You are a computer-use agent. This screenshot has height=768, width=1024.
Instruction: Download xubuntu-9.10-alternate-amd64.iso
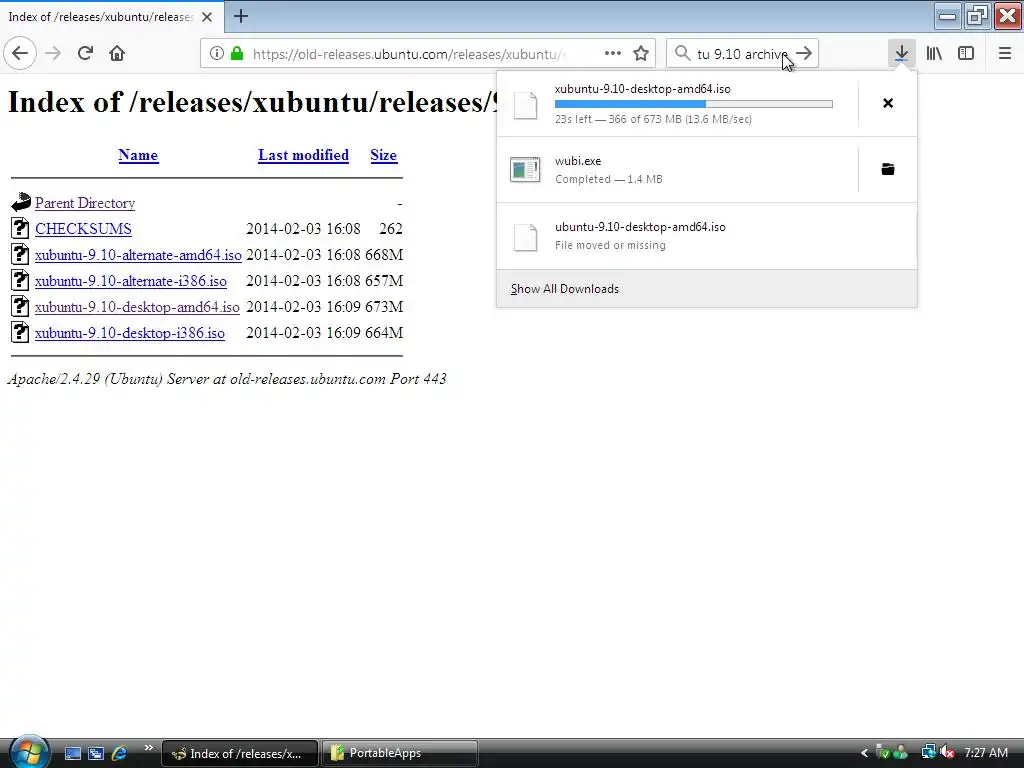coord(138,255)
